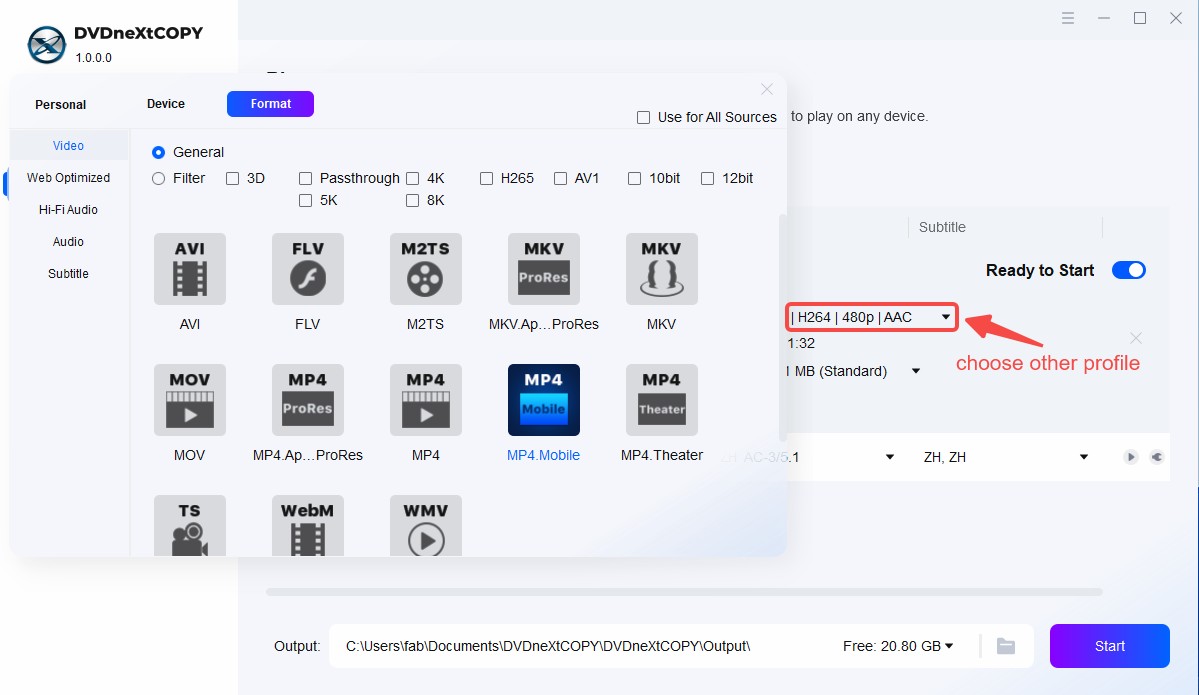Close the format selection panel
Viewport: 1199px width, 695px height.
pyautogui.click(x=767, y=89)
